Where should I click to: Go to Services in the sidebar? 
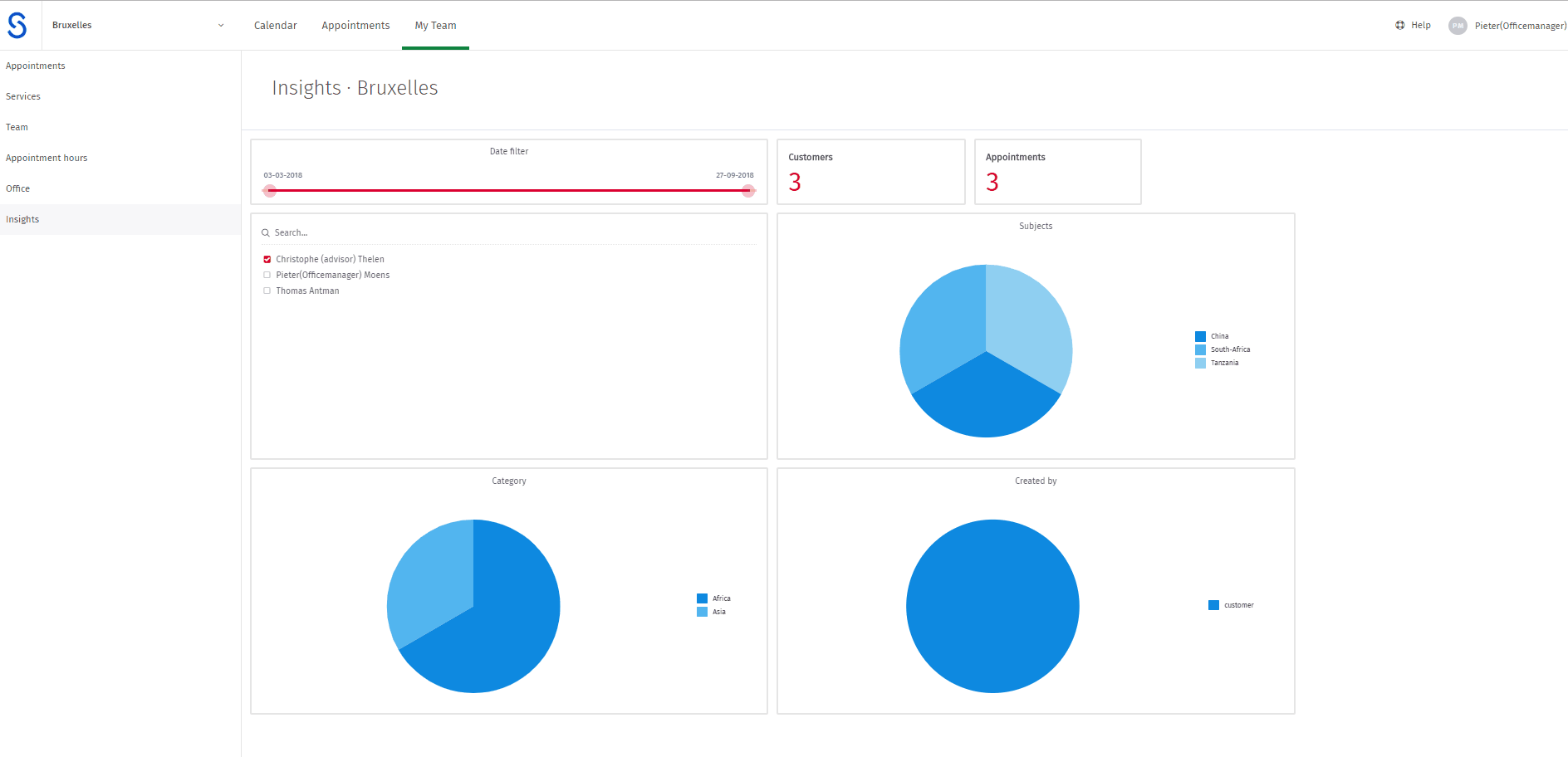(23, 96)
